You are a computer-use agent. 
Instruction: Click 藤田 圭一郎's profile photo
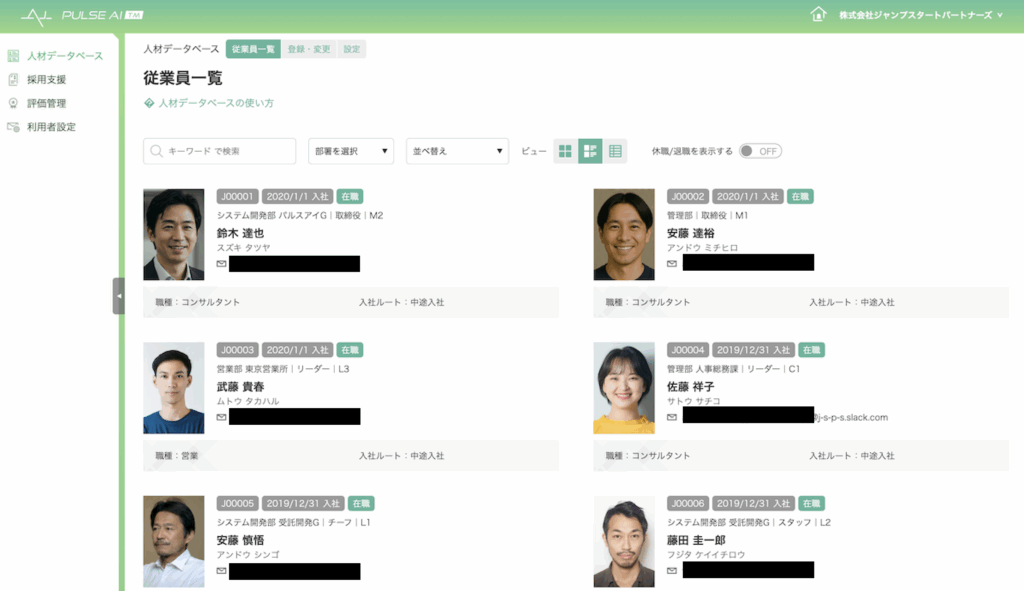tap(624, 541)
